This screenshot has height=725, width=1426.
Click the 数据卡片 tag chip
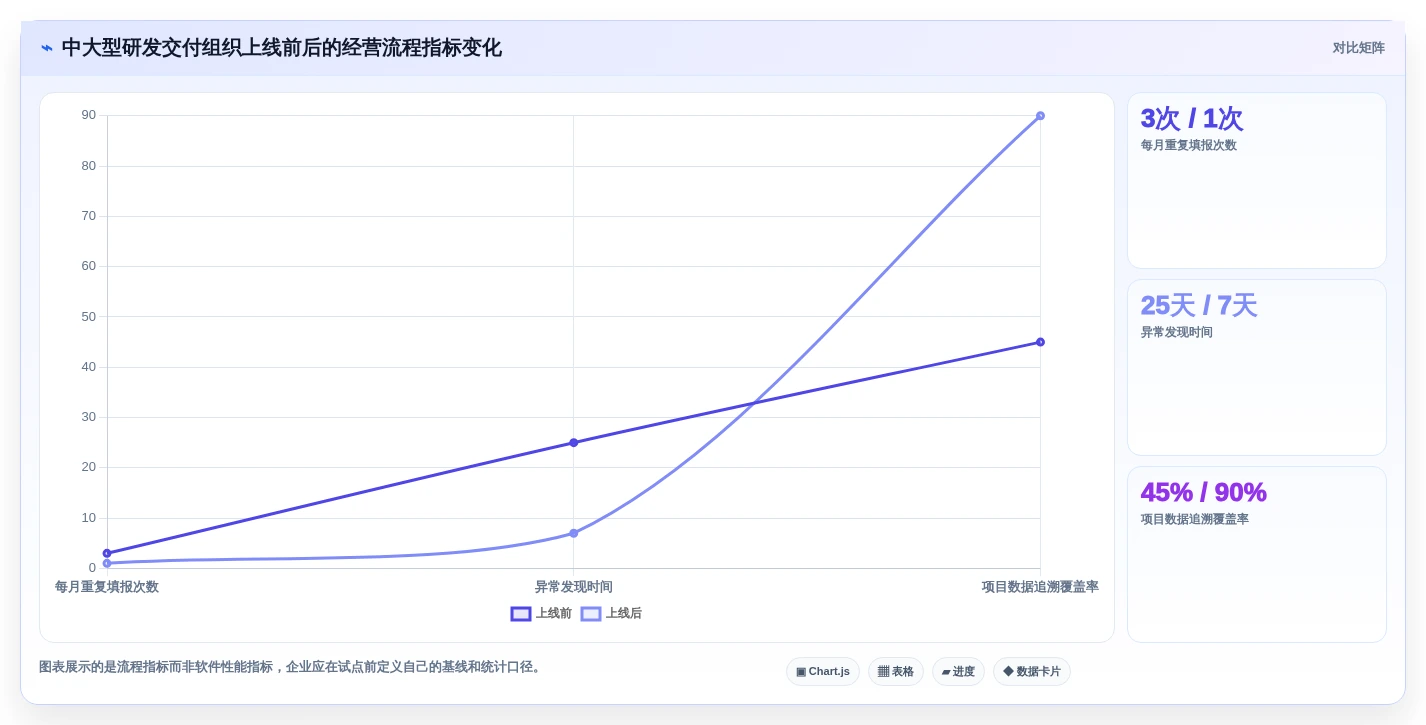[x=1032, y=672]
